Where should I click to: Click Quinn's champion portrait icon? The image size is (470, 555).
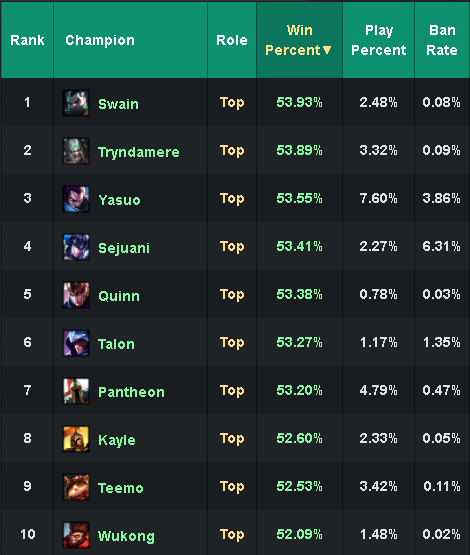[x=76, y=295]
